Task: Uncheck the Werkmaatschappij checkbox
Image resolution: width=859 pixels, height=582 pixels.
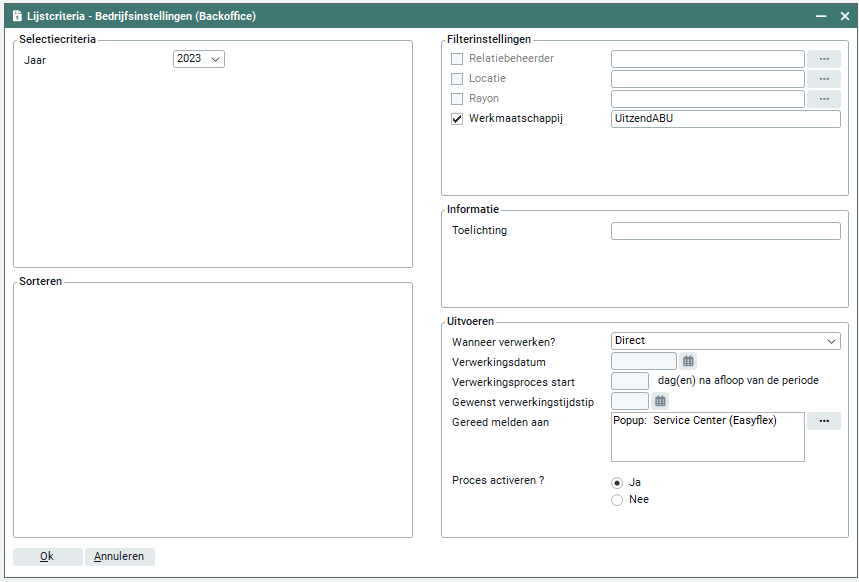Action: tap(457, 119)
